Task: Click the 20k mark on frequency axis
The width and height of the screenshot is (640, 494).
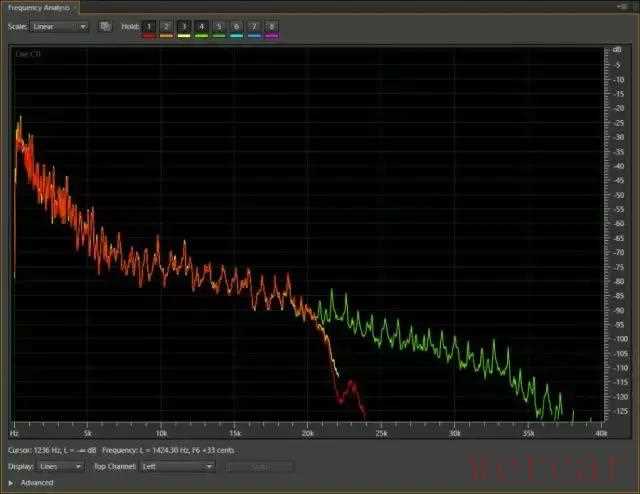Action: tap(308, 433)
